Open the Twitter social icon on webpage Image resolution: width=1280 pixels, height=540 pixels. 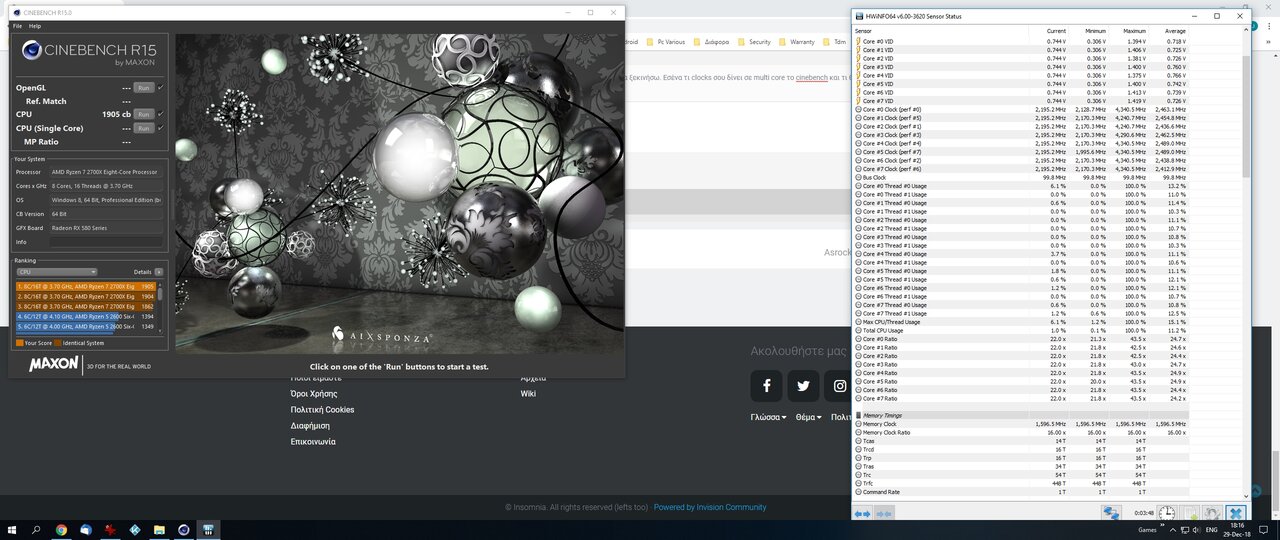click(803, 386)
